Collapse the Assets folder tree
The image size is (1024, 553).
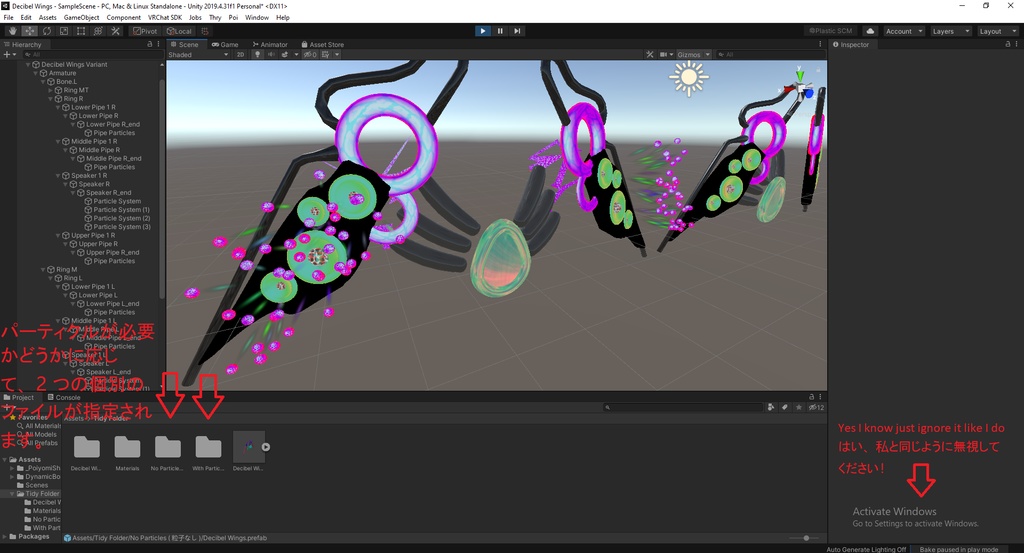click(5, 460)
